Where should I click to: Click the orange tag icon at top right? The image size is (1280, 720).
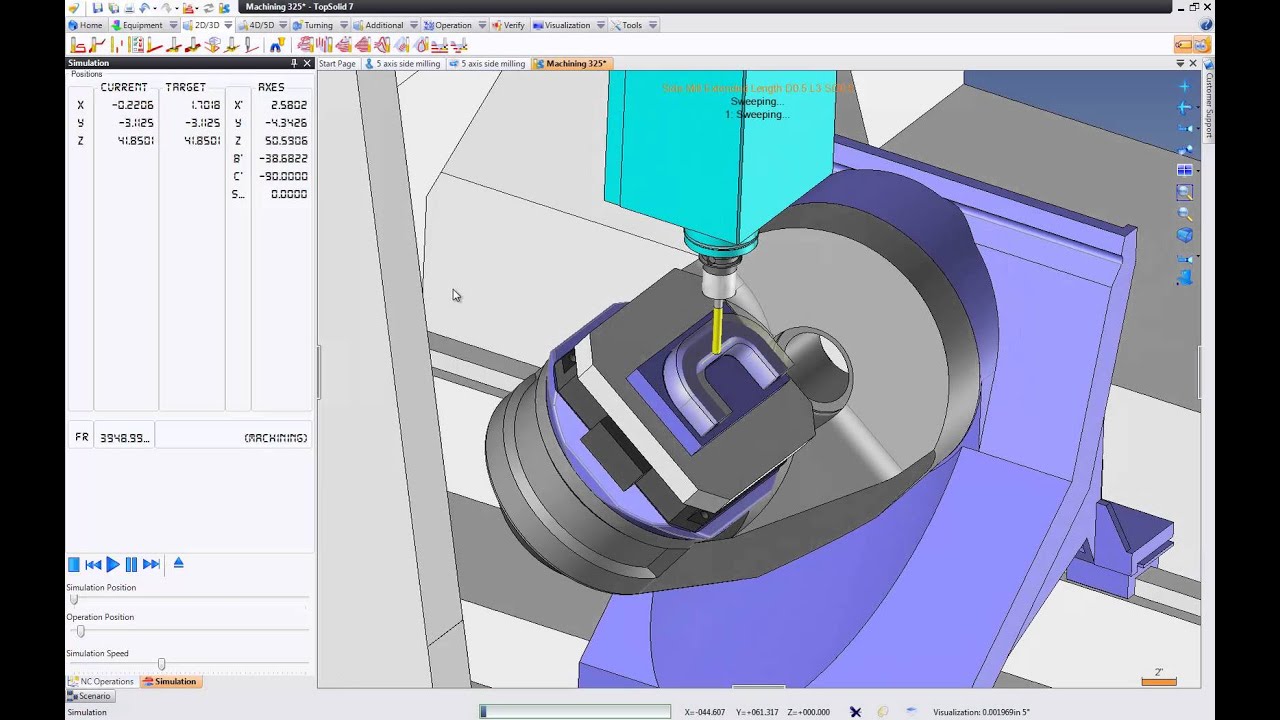pyautogui.click(x=1183, y=45)
